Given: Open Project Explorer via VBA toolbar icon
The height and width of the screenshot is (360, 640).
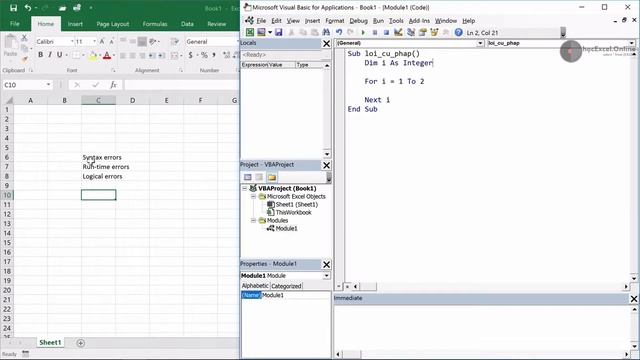Looking at the screenshot, I should click(411, 32).
